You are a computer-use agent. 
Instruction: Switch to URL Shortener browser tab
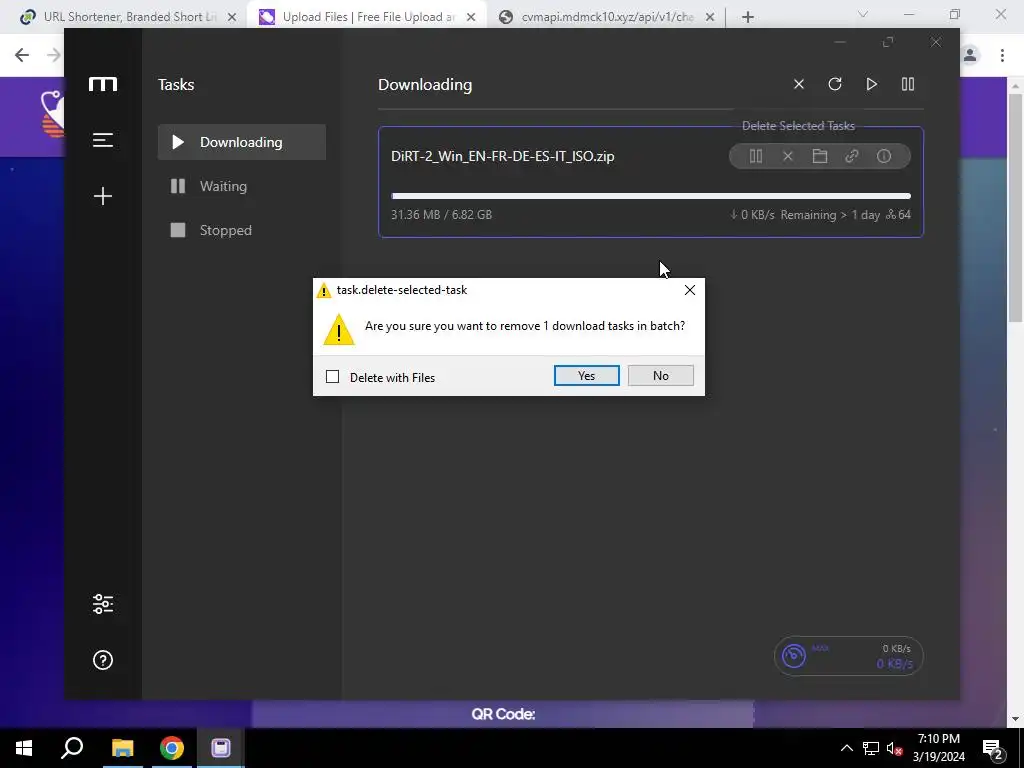pos(129,17)
